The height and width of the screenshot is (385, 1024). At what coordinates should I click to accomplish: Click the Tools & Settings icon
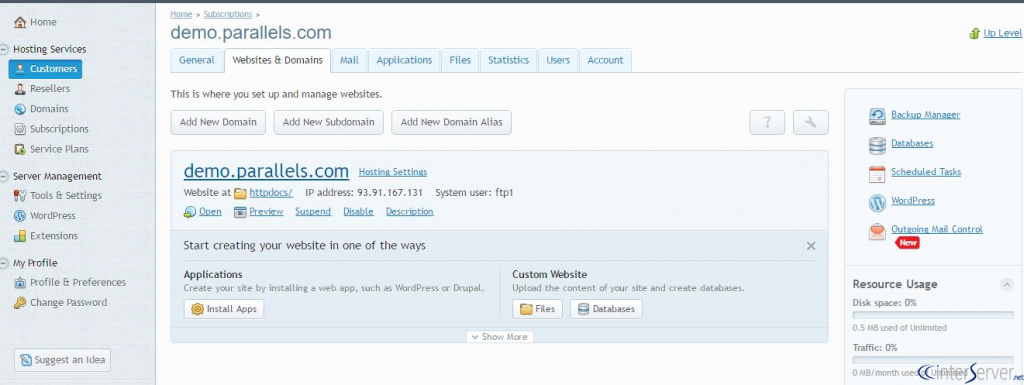[20, 196]
